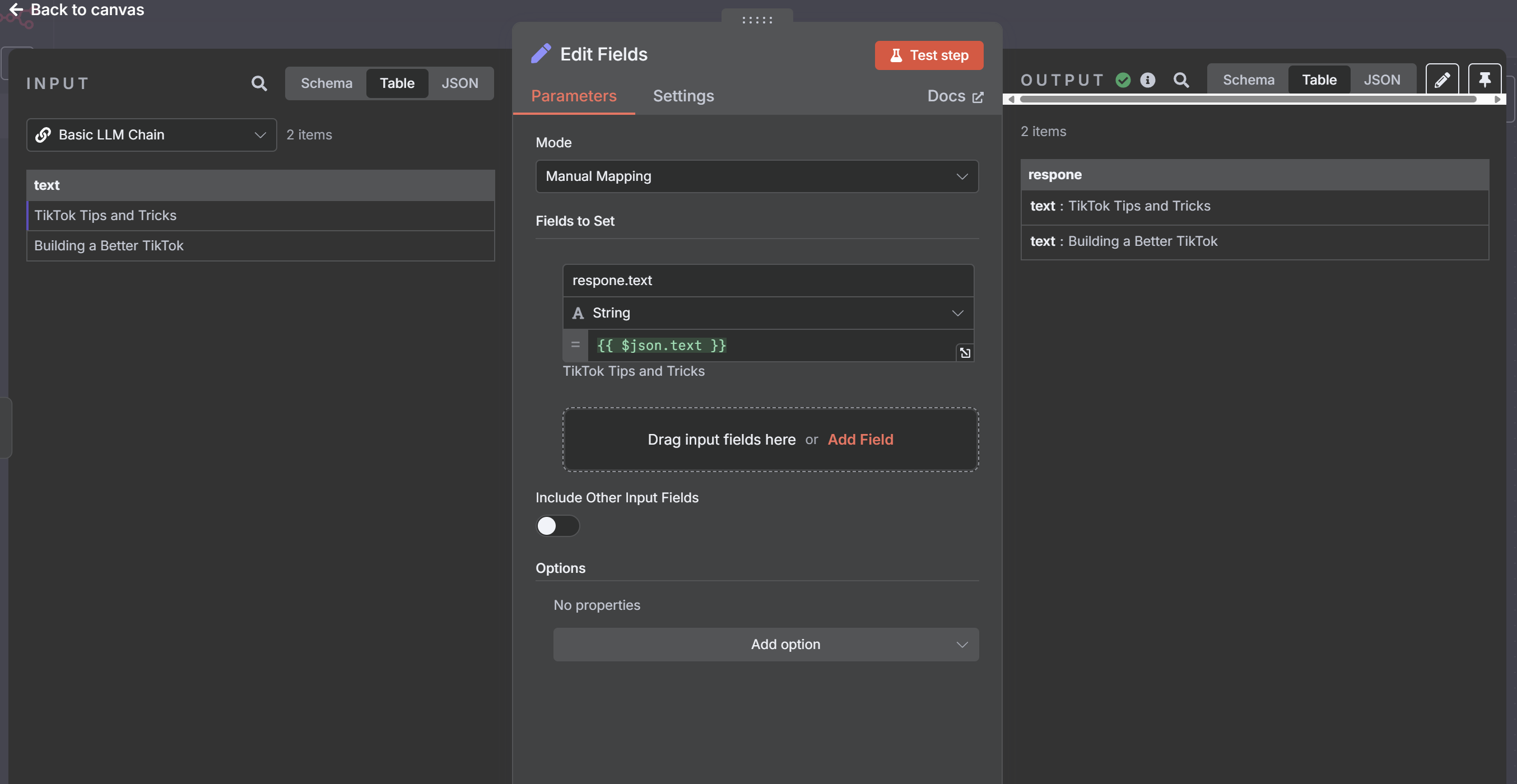1517x784 pixels.
Task: Click the expression preview 'TikTok Tips and Tricks'
Action: (x=633, y=371)
